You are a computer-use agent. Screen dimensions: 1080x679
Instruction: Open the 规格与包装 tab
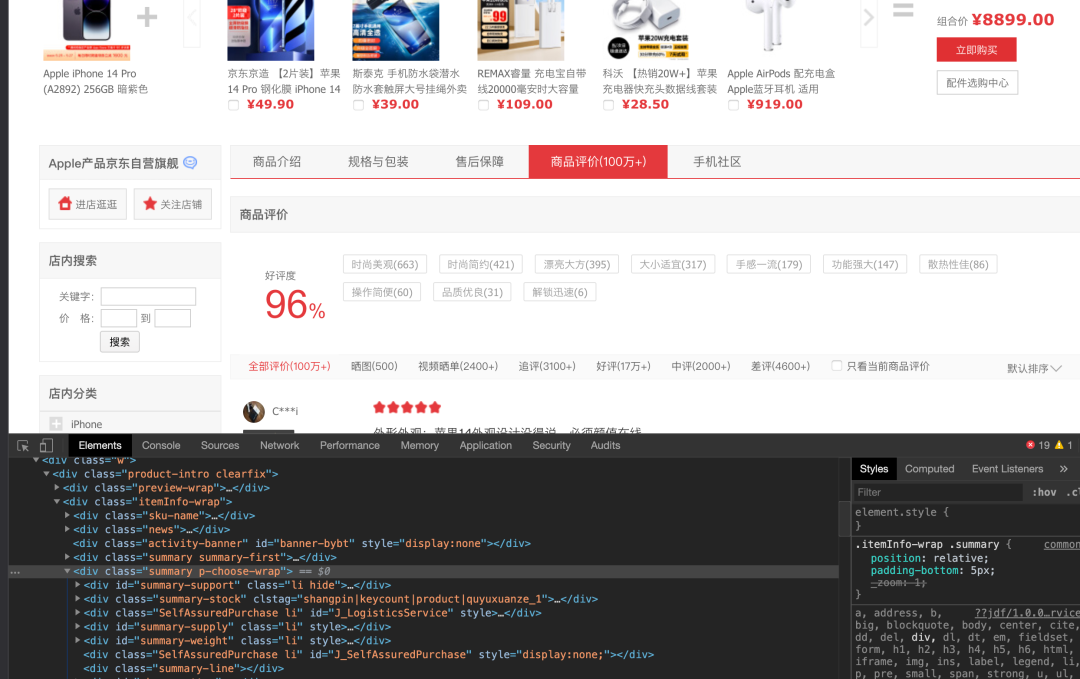click(378, 162)
